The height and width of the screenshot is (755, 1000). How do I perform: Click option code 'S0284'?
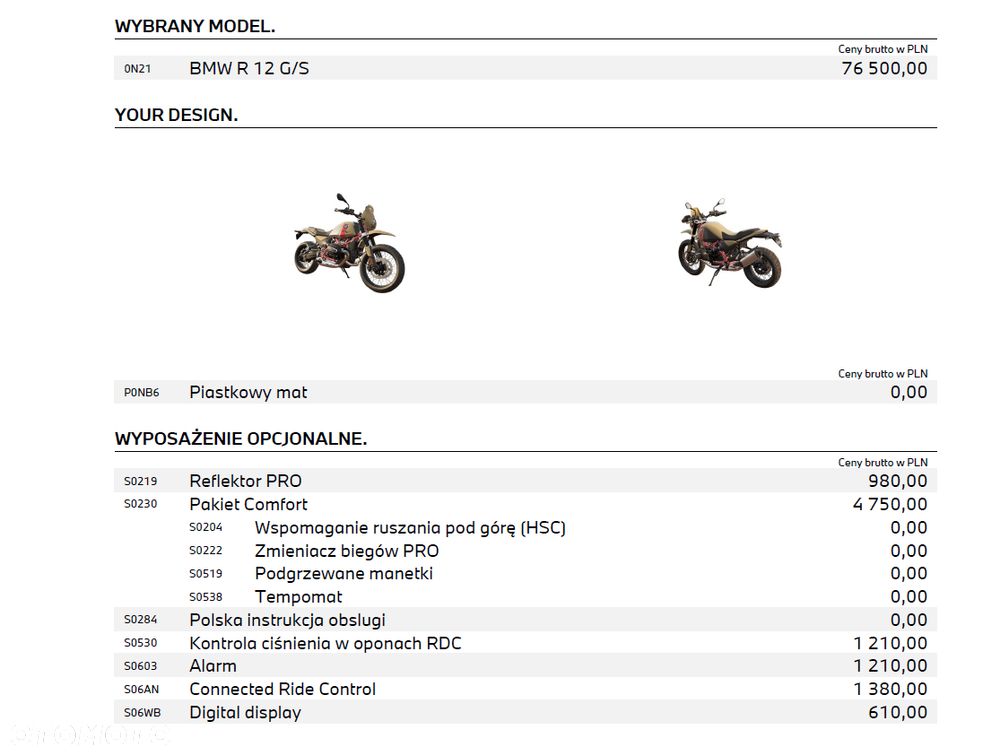click(140, 620)
